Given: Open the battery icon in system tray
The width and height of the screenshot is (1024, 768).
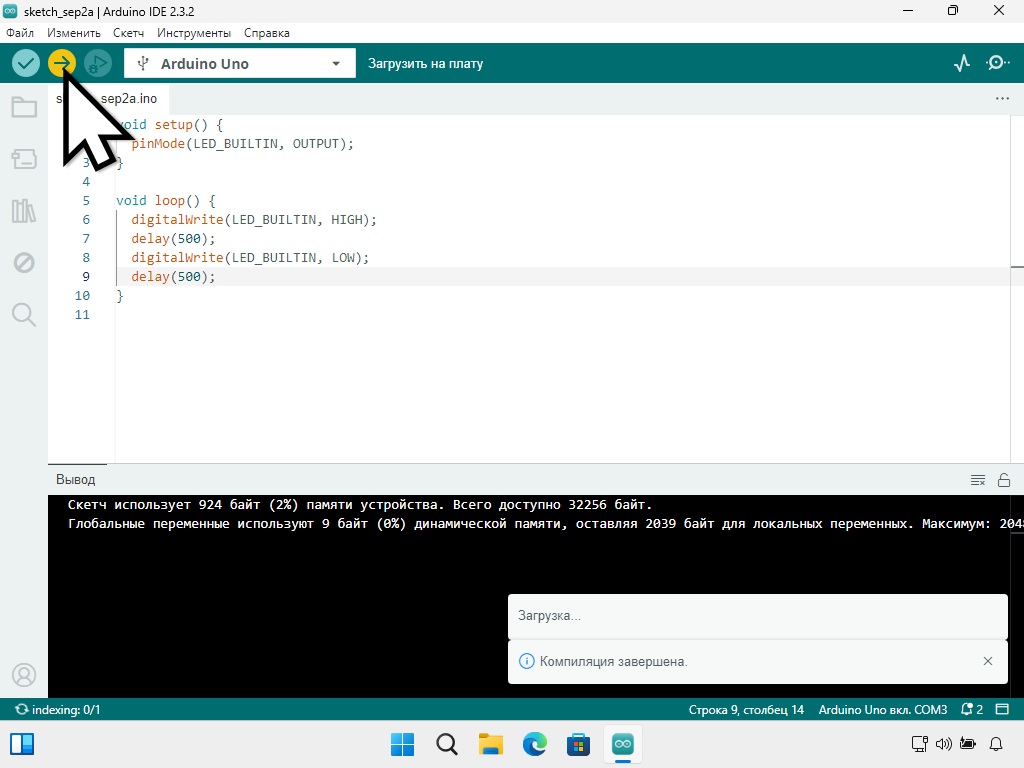Looking at the screenshot, I should click(968, 744).
